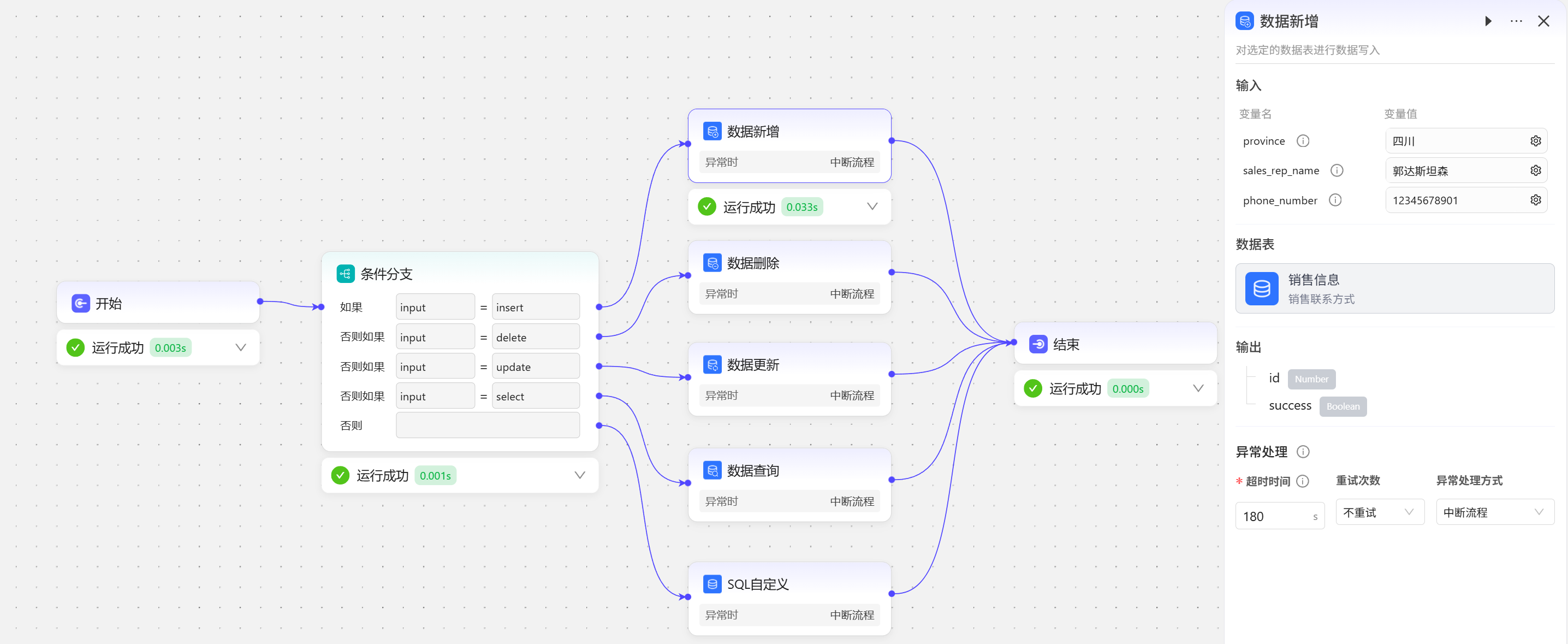Expand 结束 node run result chevron
This screenshot has height=644, width=1568.
click(1197, 388)
